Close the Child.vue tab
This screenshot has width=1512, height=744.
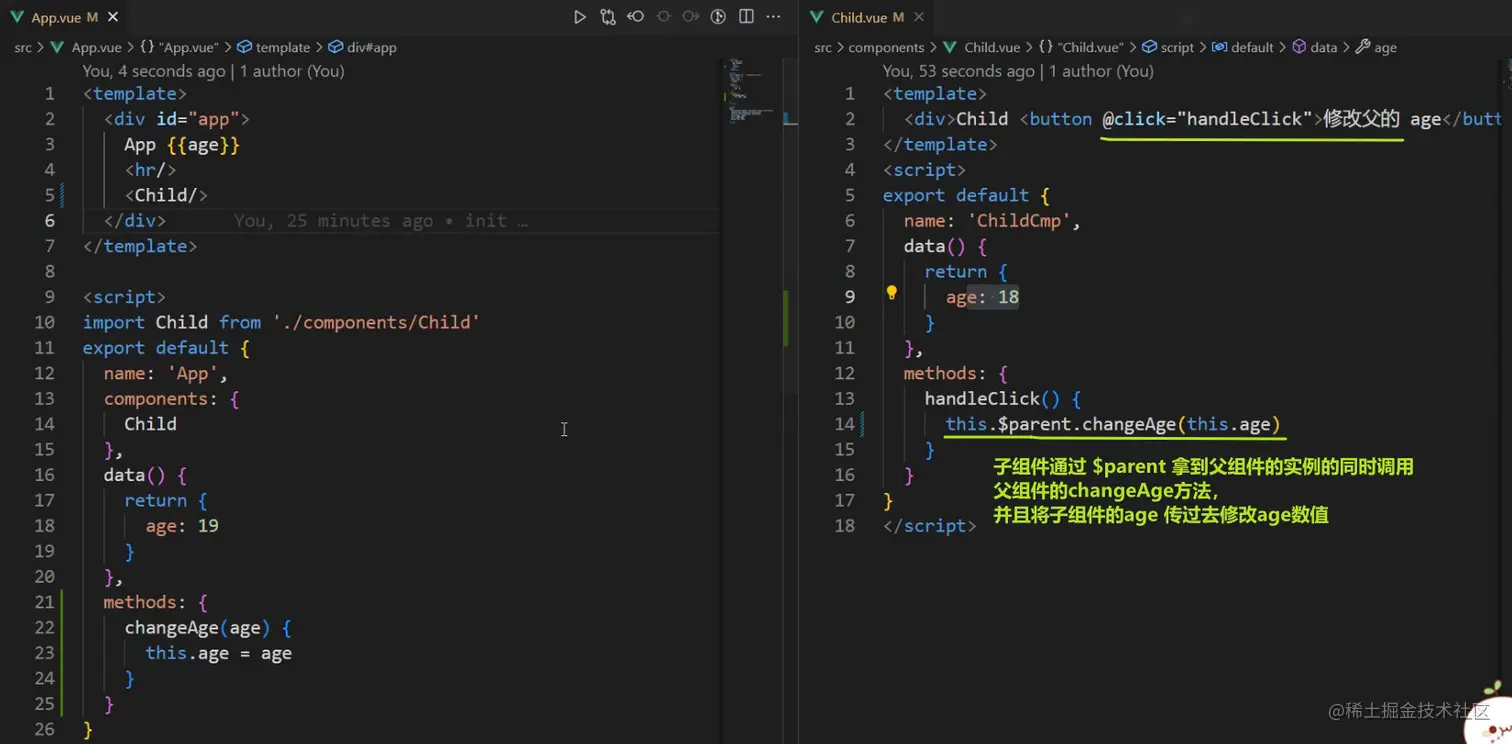coord(919,18)
